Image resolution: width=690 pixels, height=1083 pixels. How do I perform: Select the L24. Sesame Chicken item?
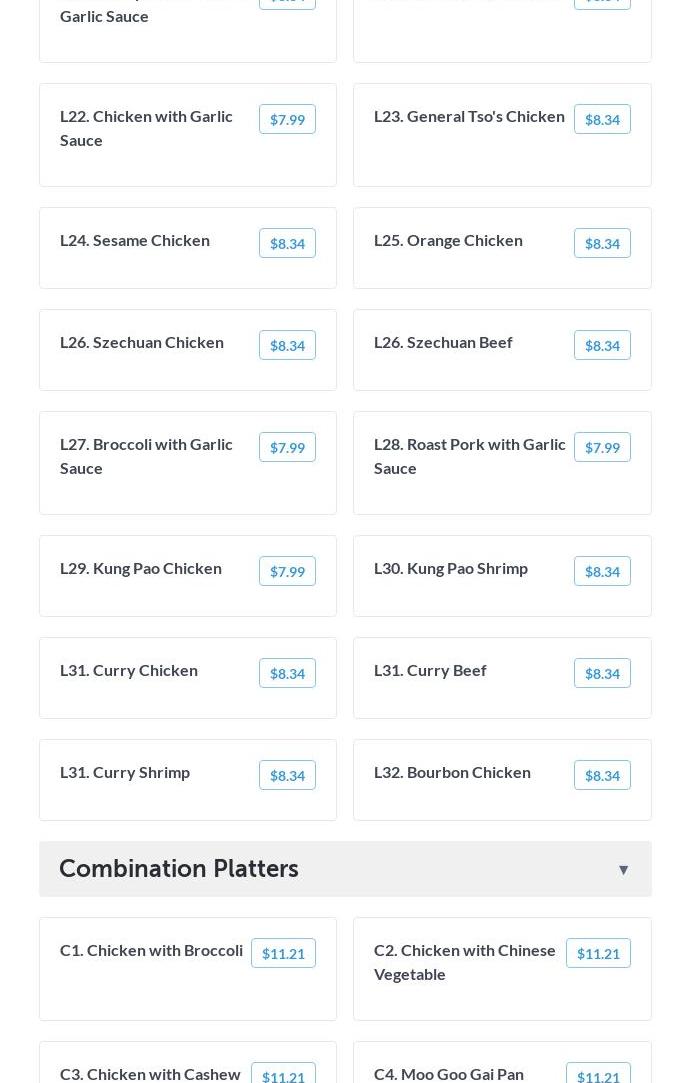135,240
